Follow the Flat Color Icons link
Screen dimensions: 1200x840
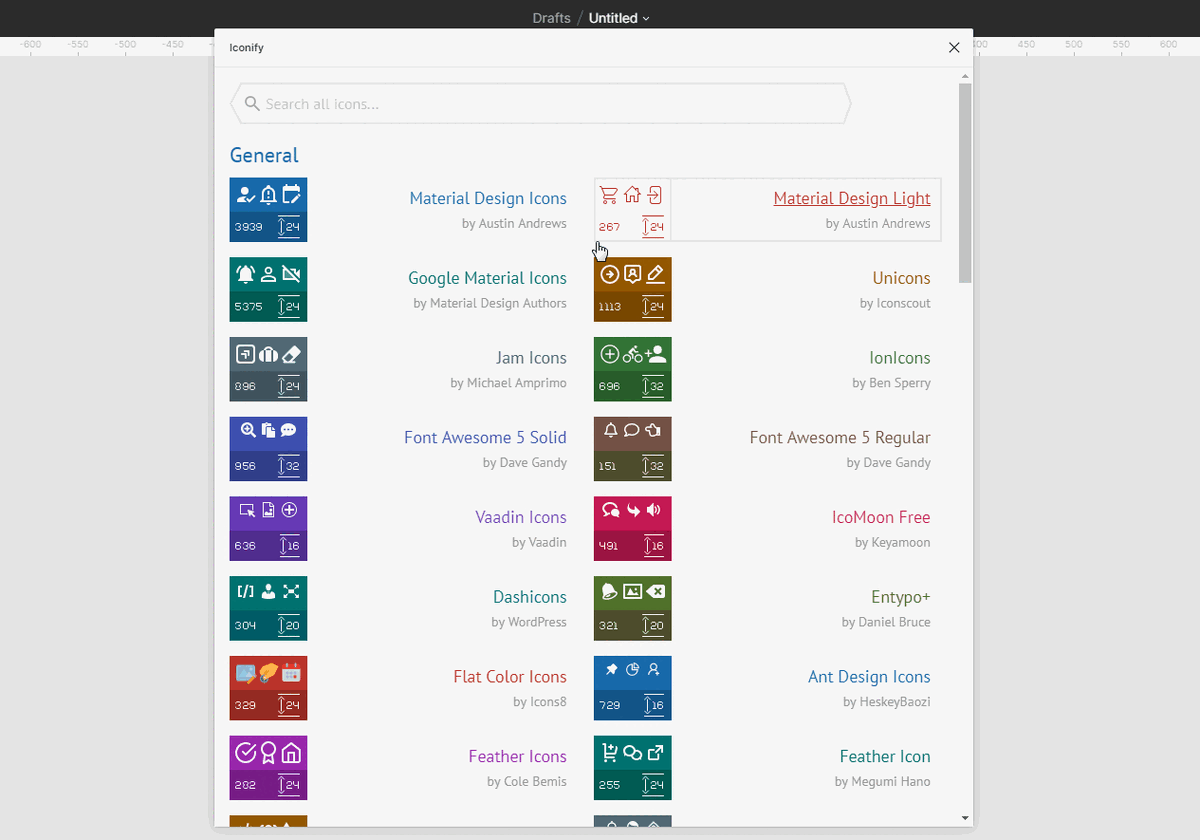tap(510, 677)
